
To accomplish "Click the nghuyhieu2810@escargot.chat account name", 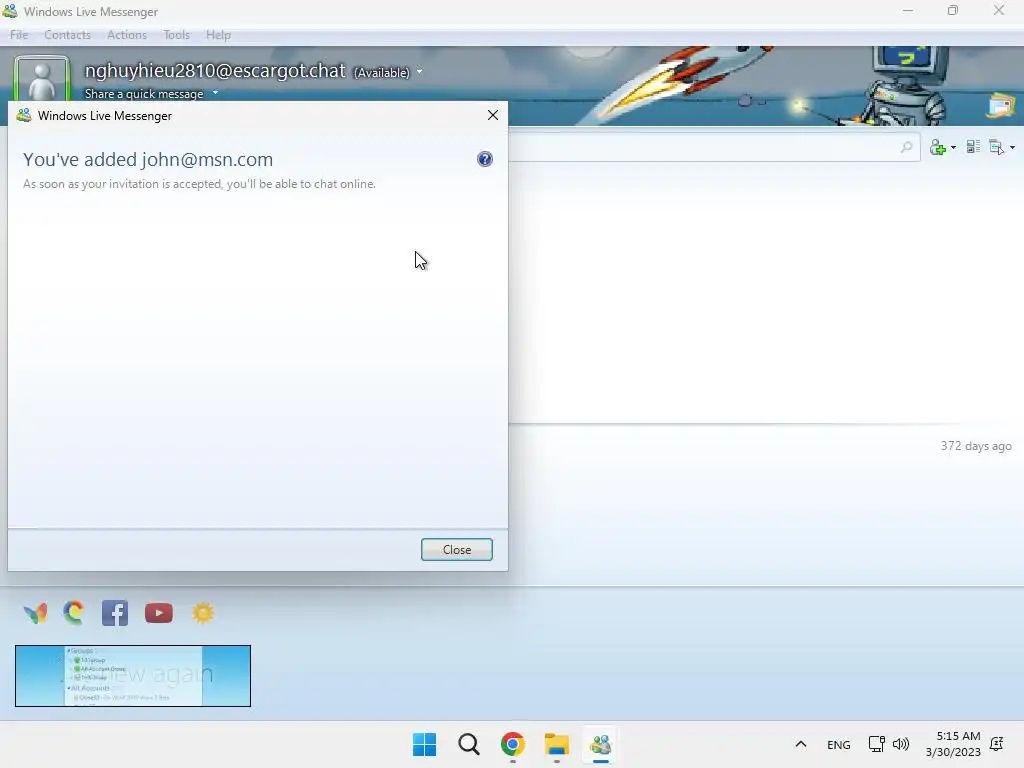I will click(215, 70).
